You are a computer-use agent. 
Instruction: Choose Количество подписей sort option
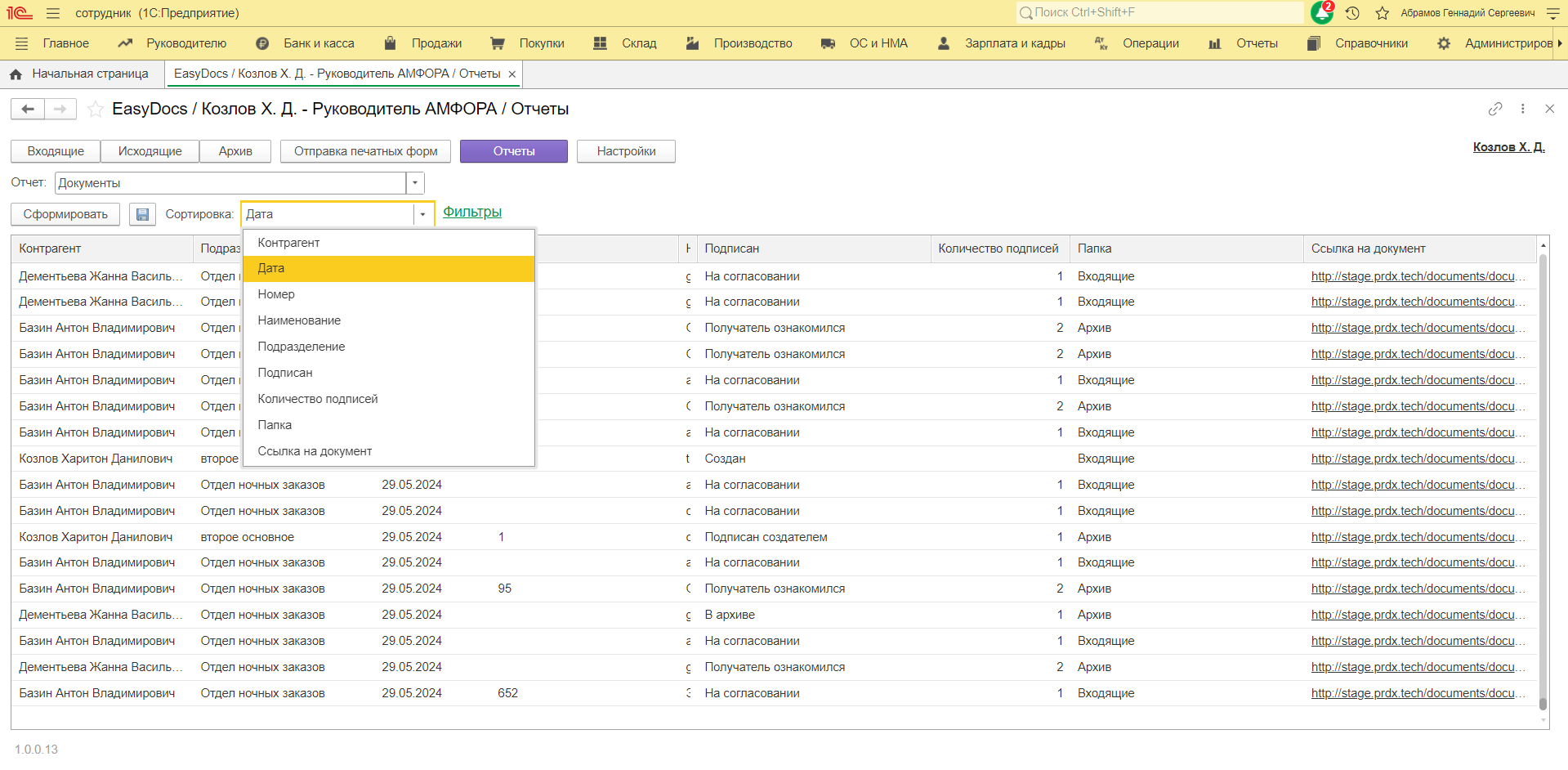click(x=318, y=399)
